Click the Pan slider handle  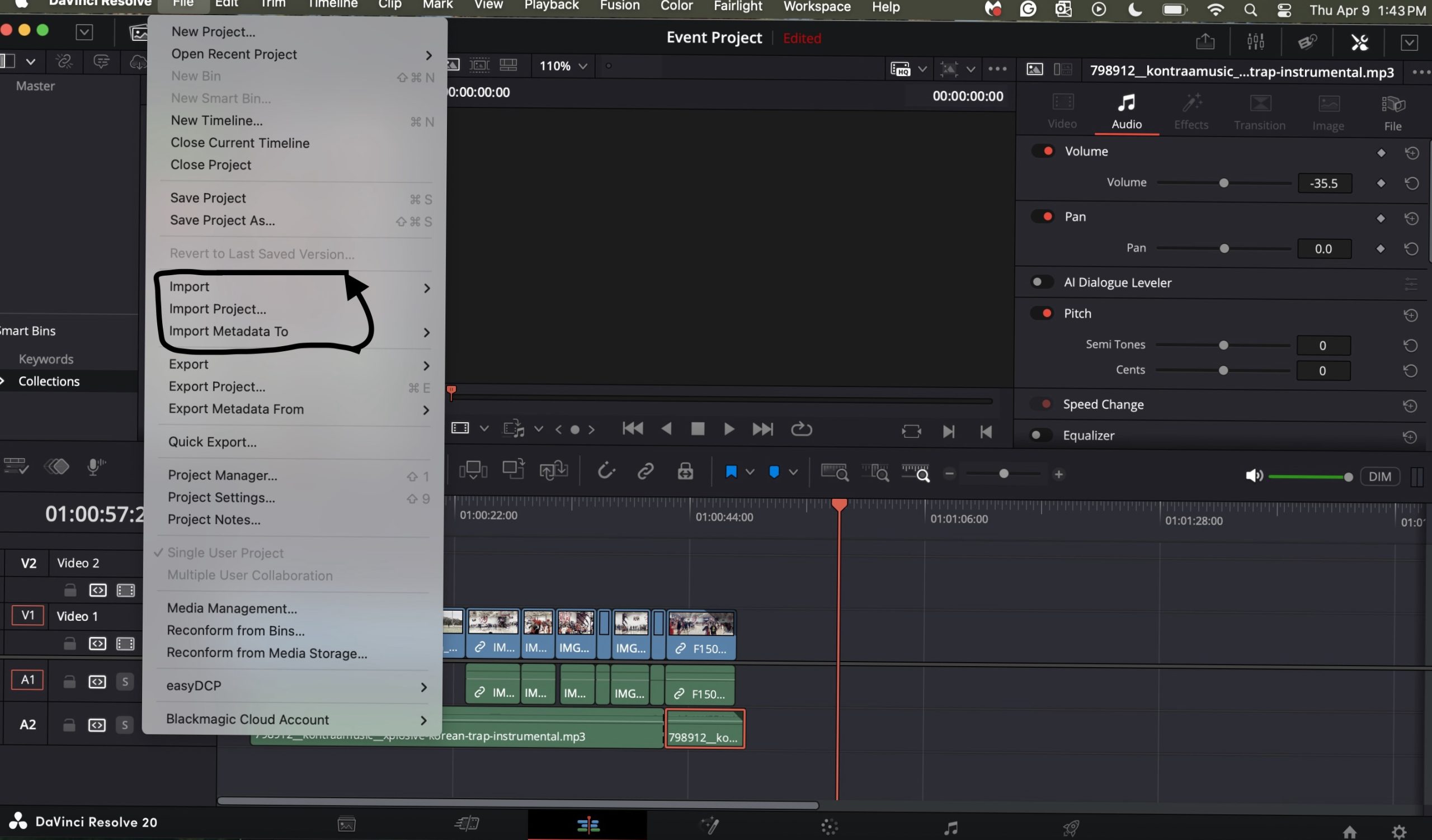pyautogui.click(x=1224, y=249)
